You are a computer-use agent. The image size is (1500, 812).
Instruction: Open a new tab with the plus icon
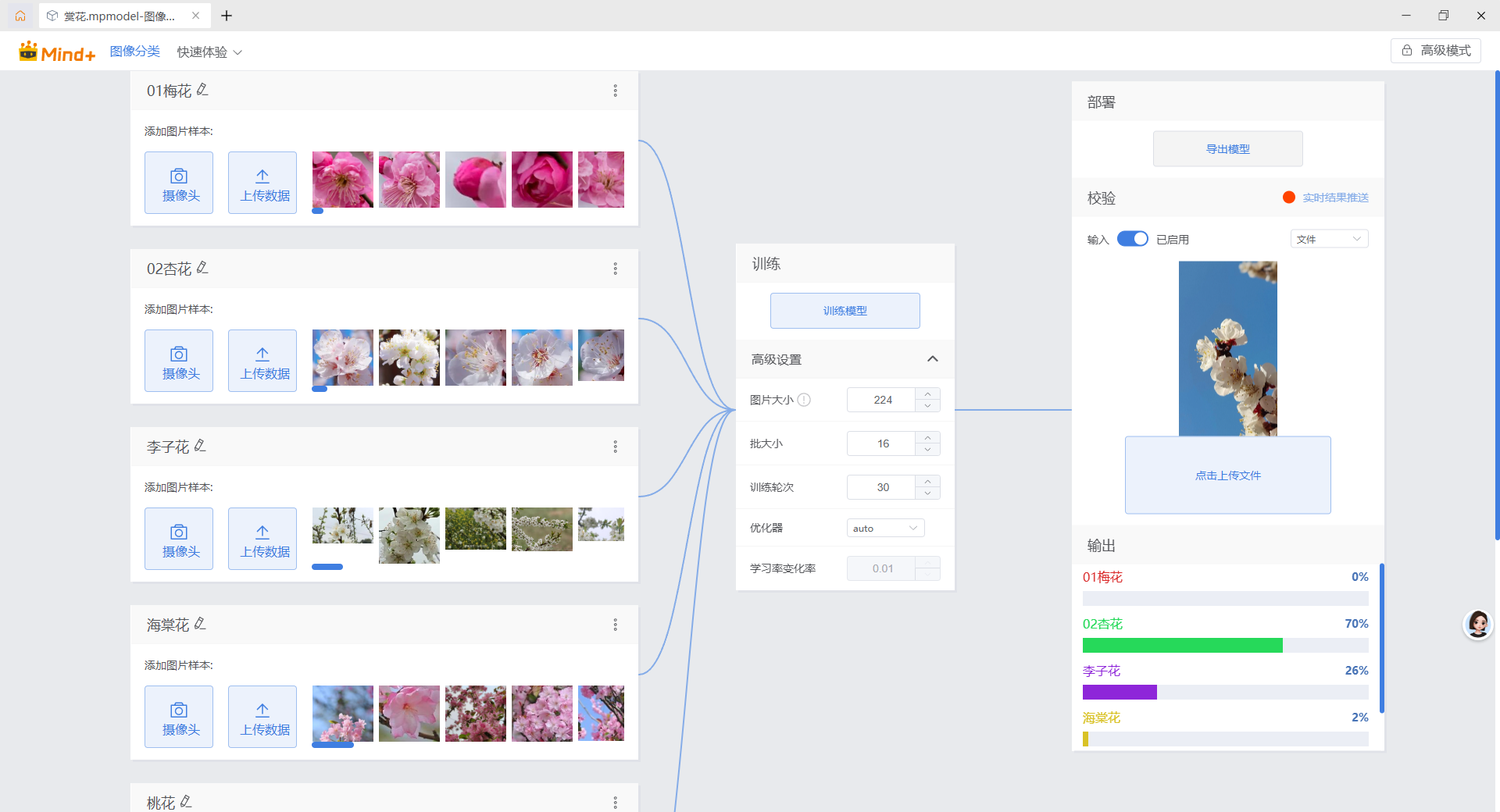pos(227,16)
